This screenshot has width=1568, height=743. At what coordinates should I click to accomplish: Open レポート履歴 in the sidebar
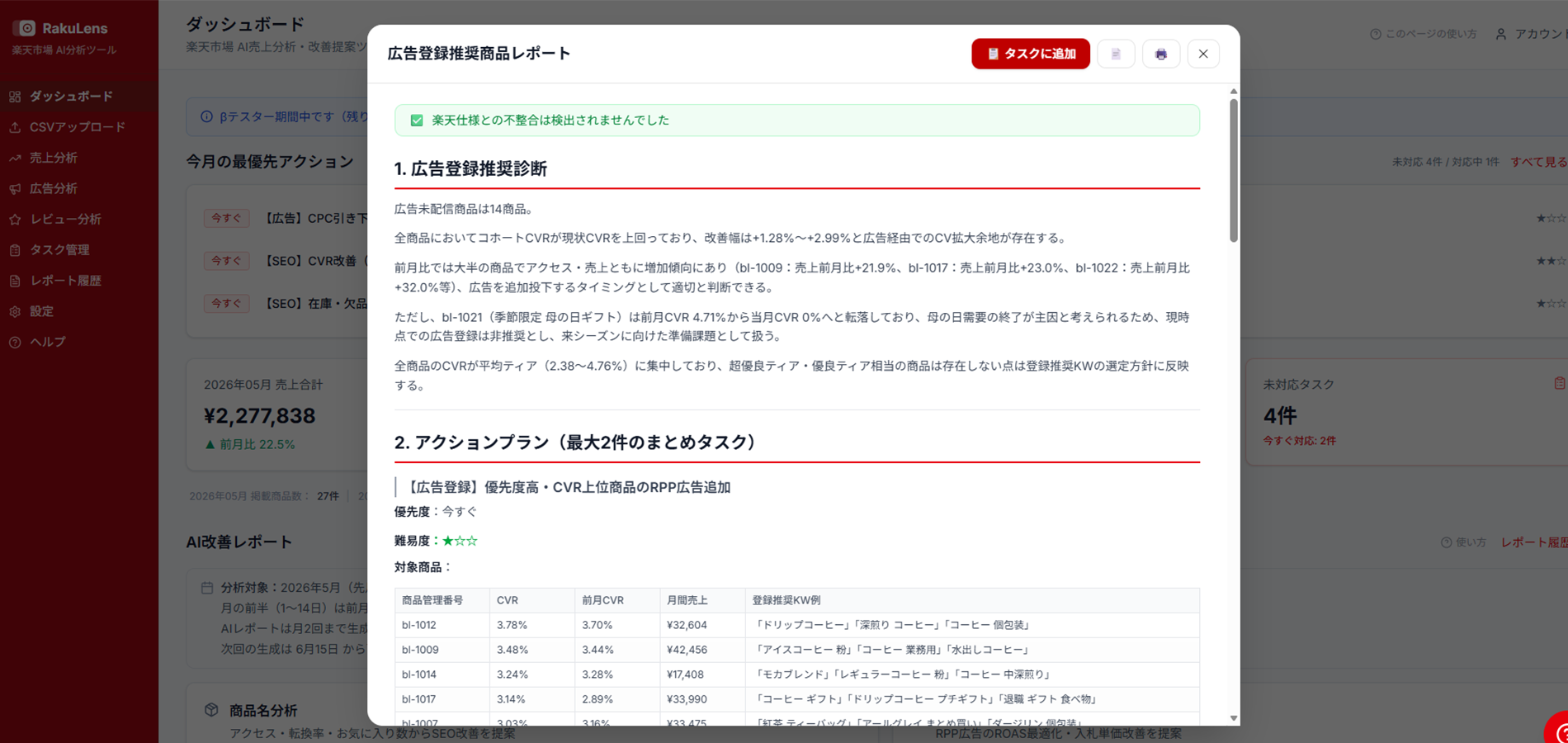(x=79, y=281)
